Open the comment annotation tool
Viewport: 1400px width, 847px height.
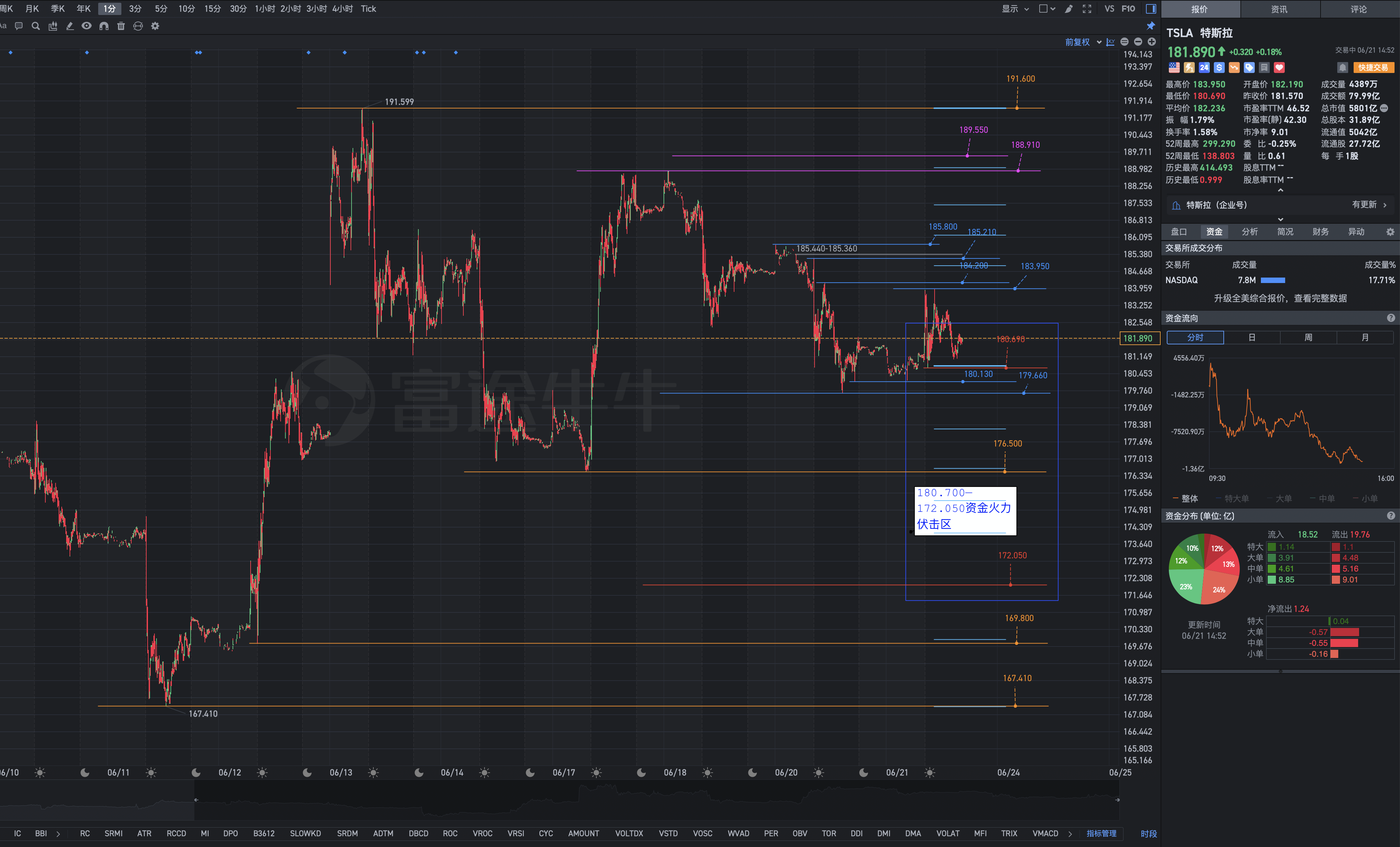(19, 26)
